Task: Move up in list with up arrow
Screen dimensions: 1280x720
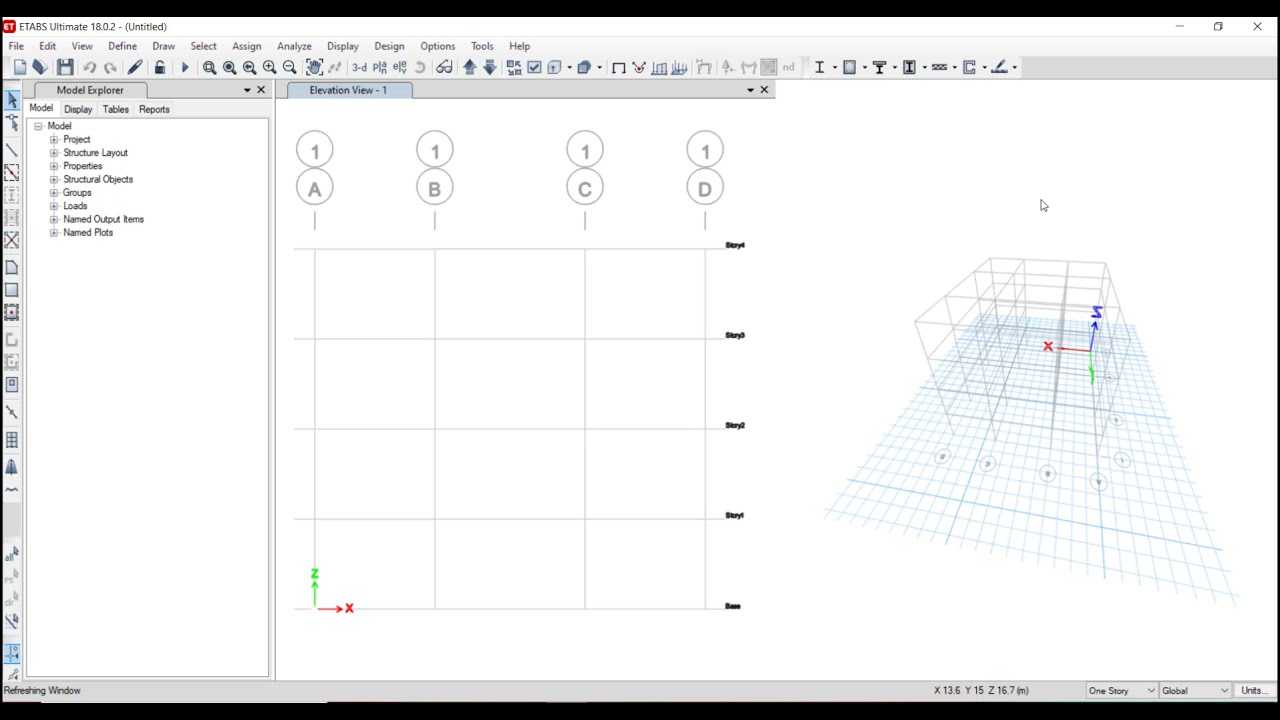Action: [x=469, y=67]
